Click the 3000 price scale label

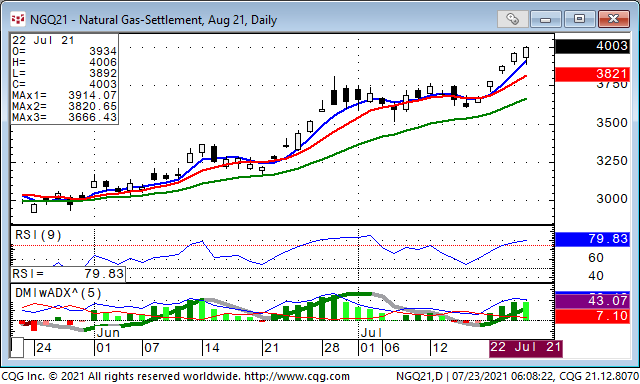pyautogui.click(x=612, y=199)
